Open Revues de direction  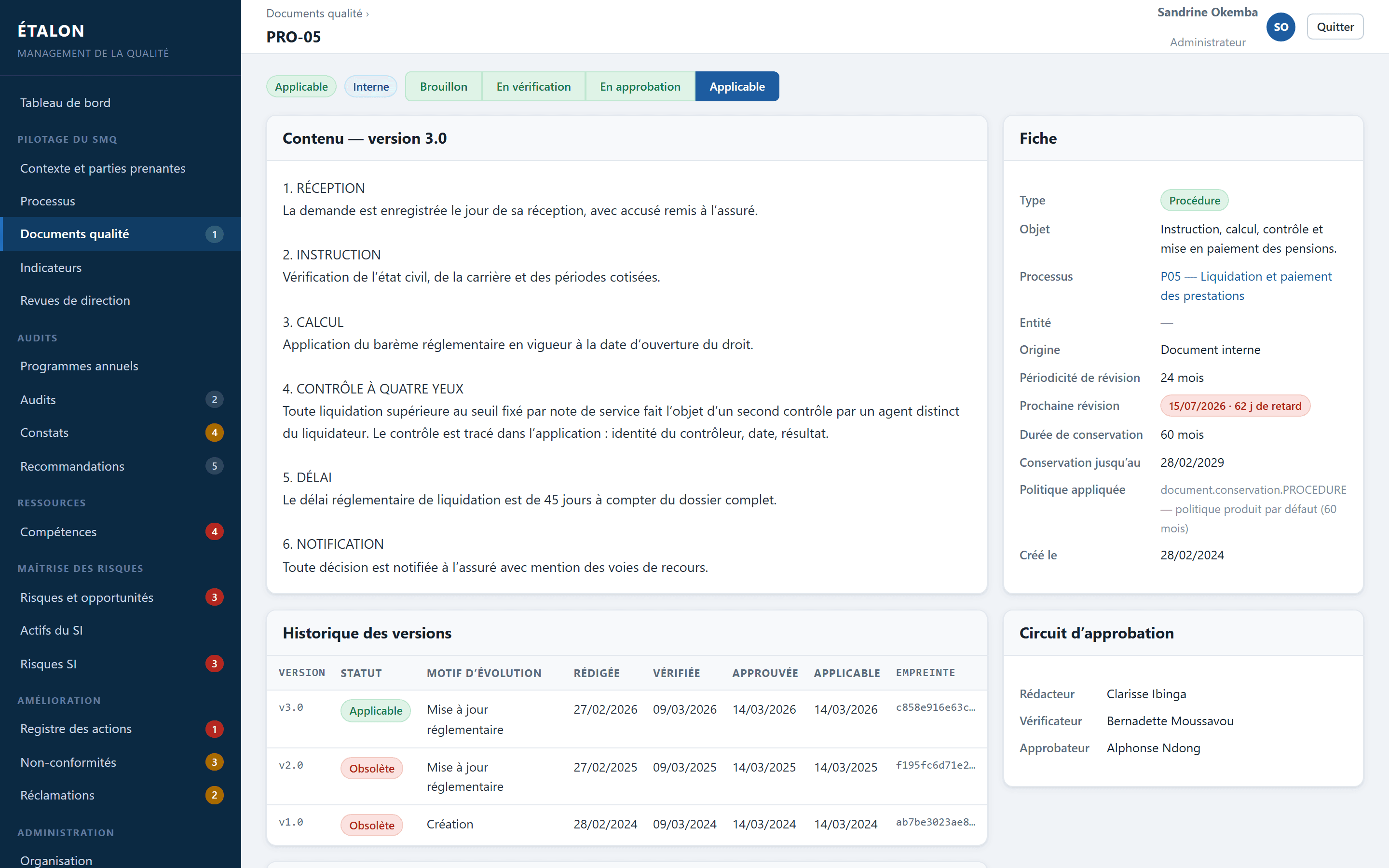pyautogui.click(x=121, y=300)
